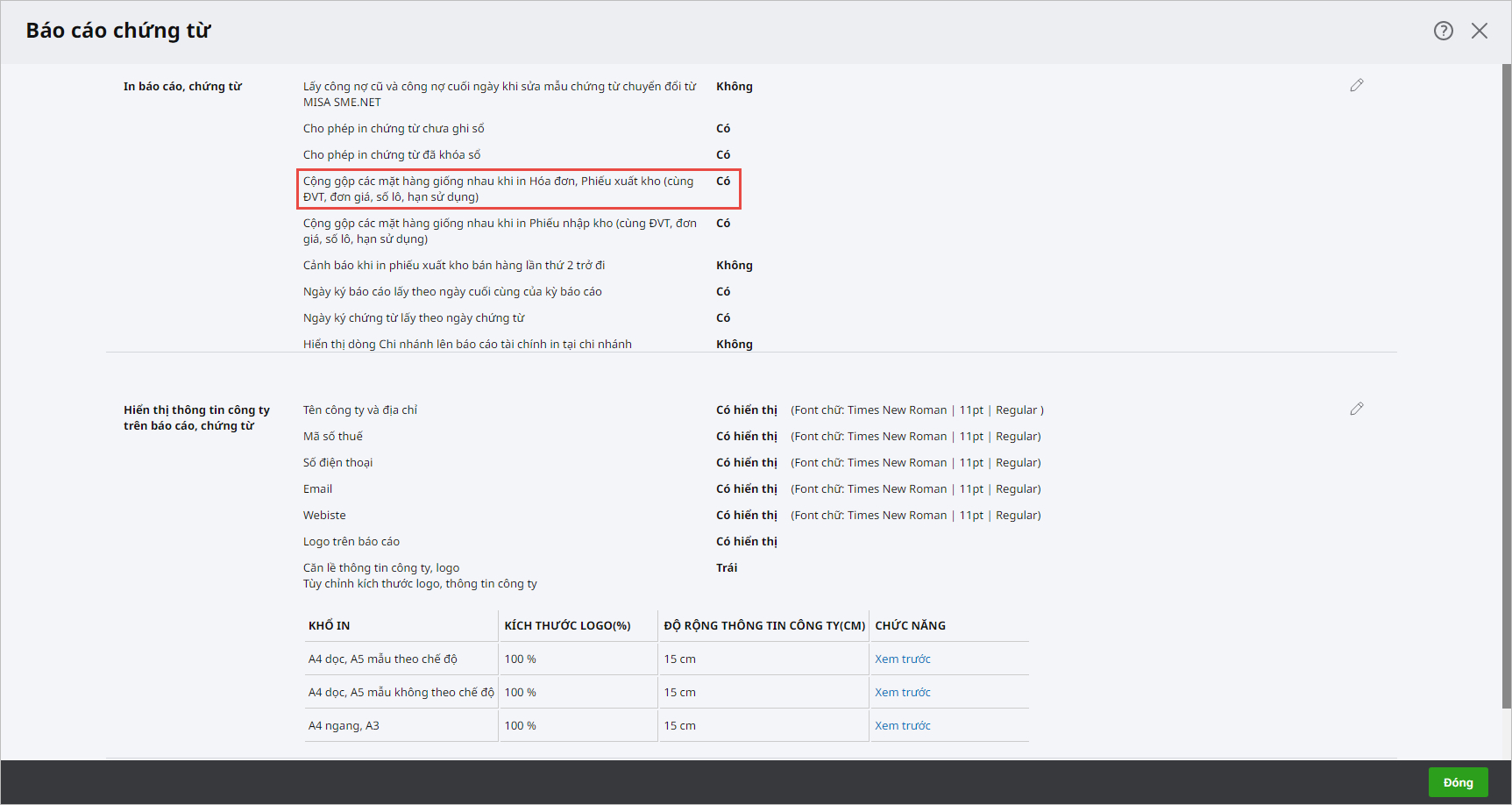The height and width of the screenshot is (805, 1512).
Task: Click the vertical scrollbar on the right
Action: [x=1506, y=386]
